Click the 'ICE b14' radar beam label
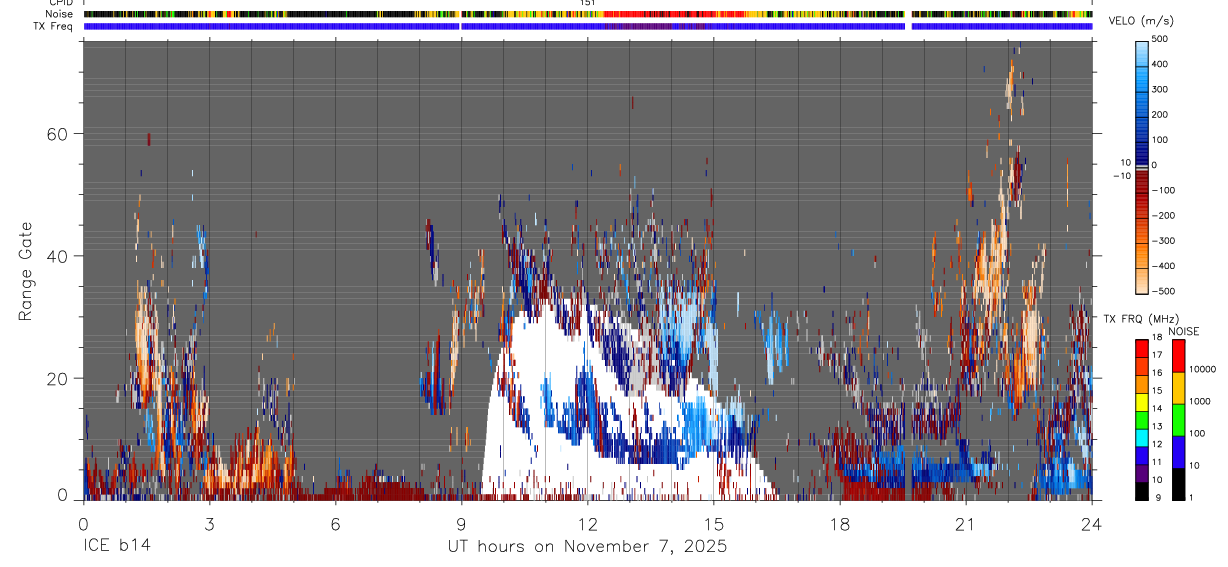This screenshot has height=567, width=1228. click(116, 546)
